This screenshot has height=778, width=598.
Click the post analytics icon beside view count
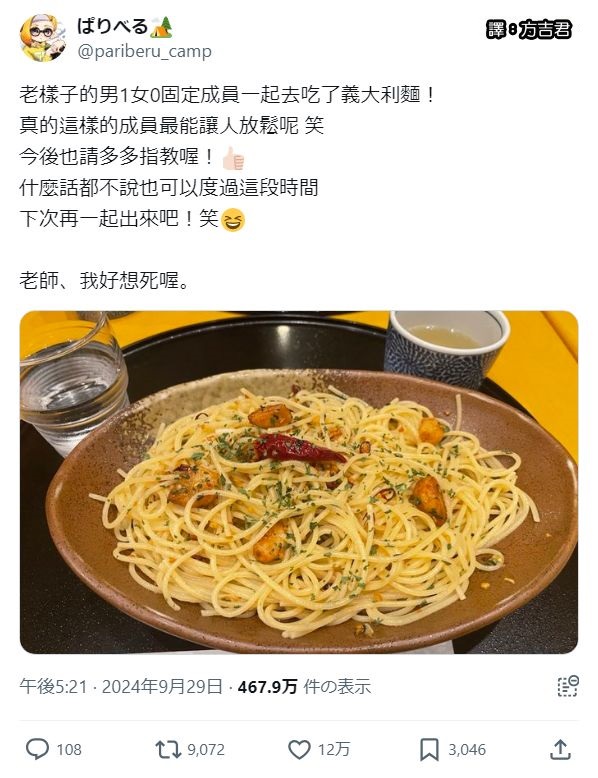coord(567,686)
